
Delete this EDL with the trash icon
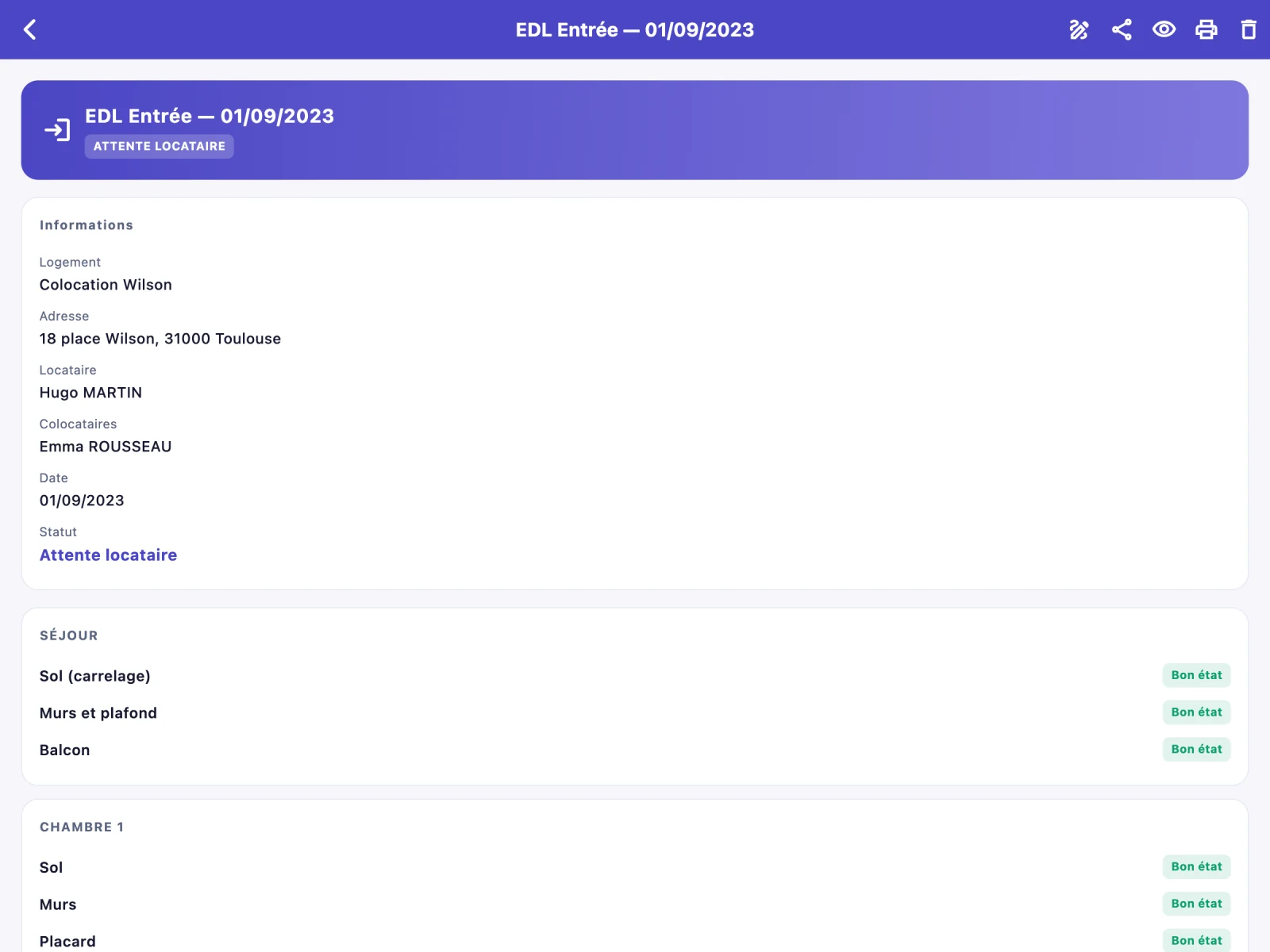(1249, 30)
